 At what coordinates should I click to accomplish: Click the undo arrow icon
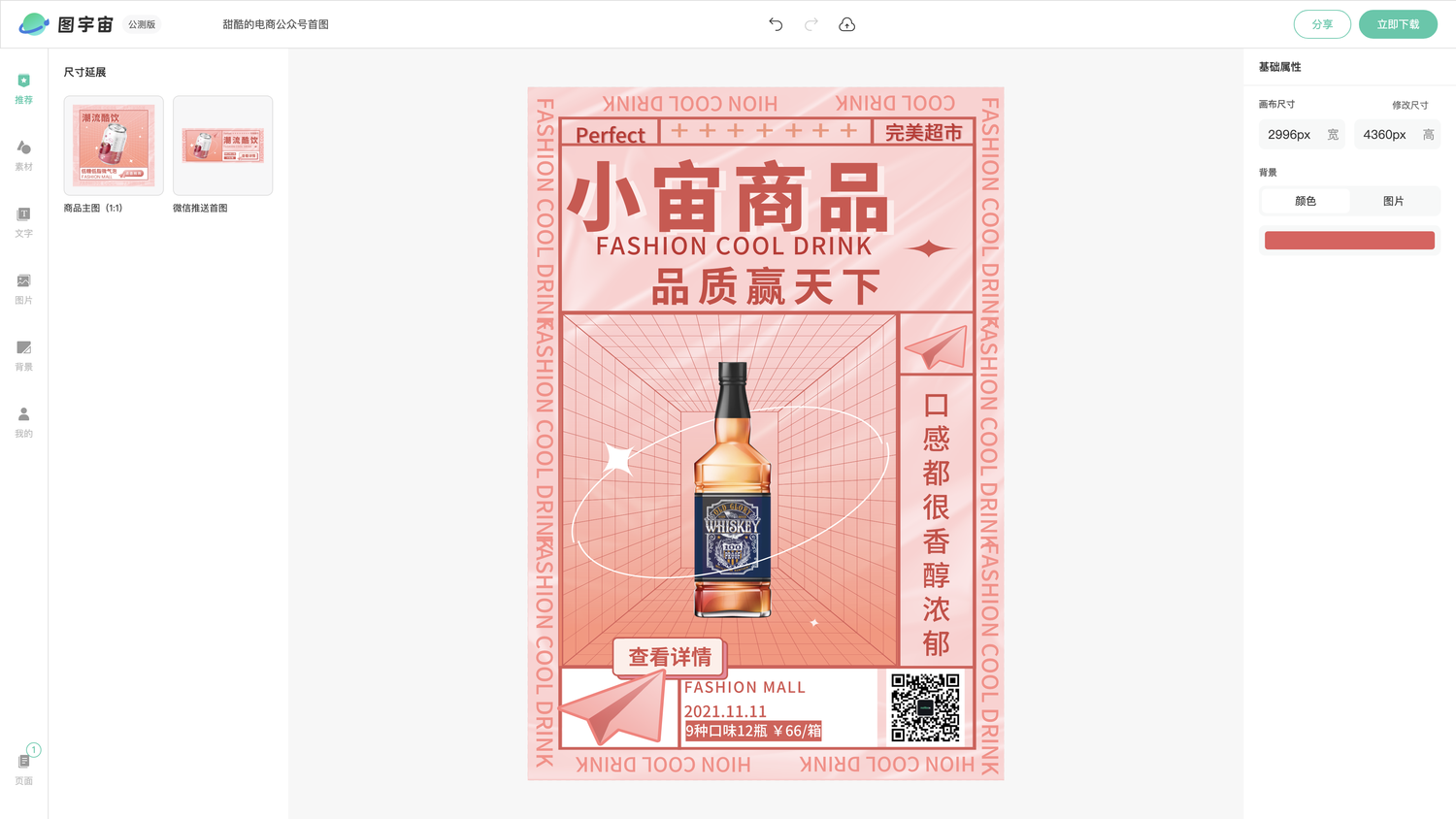(776, 24)
